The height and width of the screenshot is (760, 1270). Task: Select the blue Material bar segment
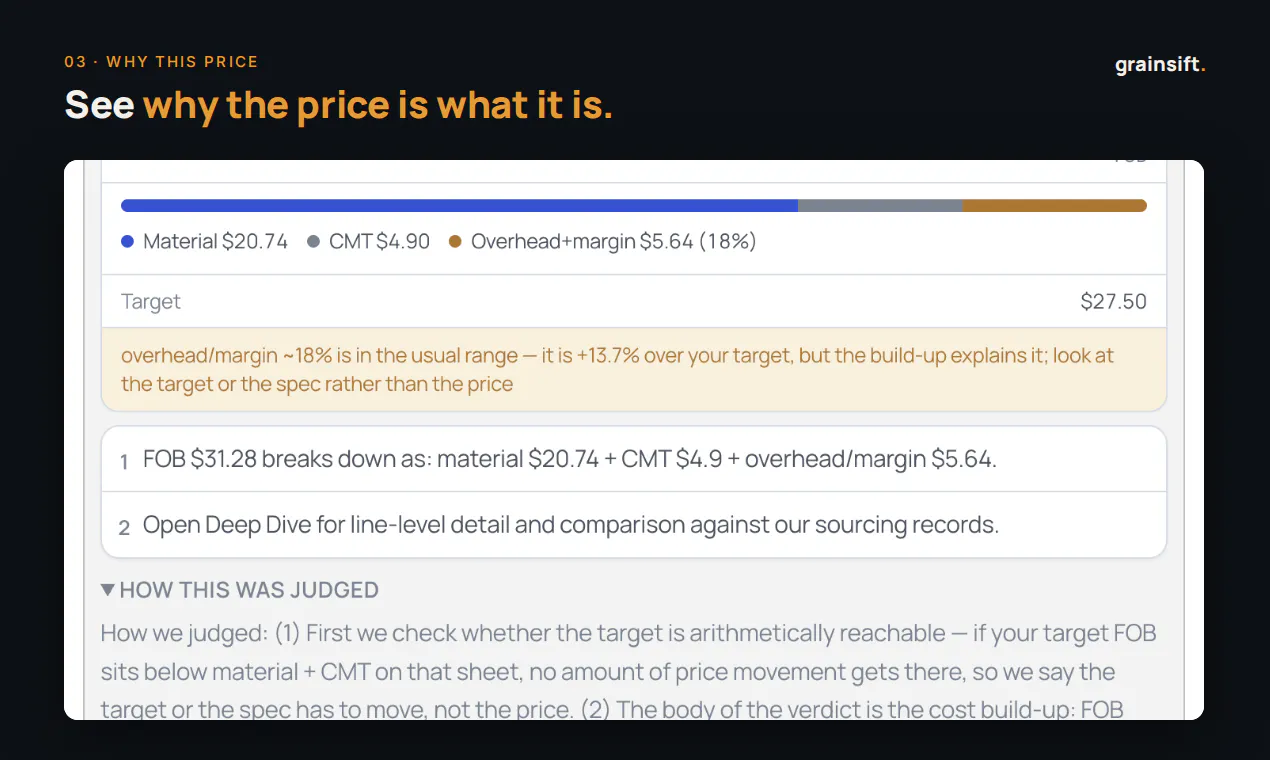[x=459, y=206]
